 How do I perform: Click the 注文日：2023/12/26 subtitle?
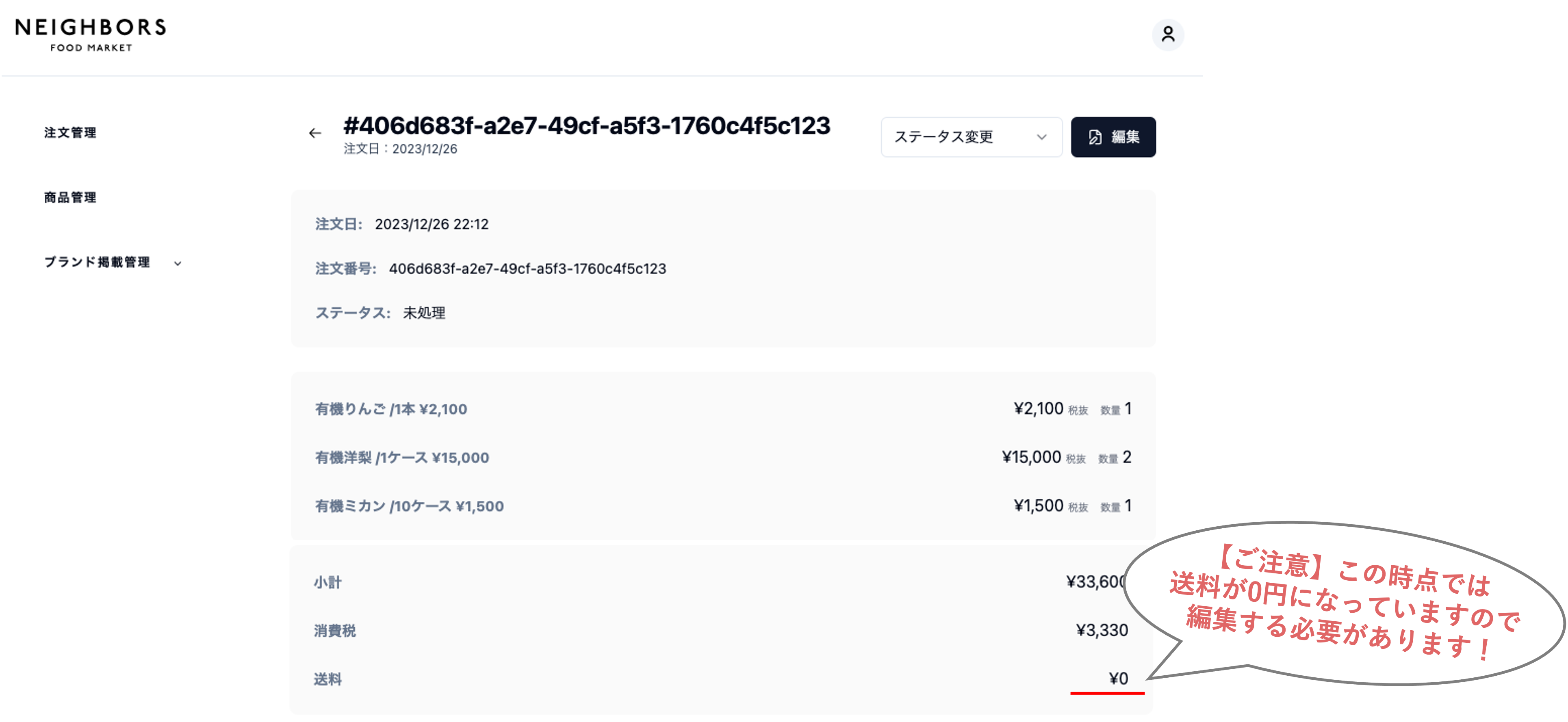point(401,149)
